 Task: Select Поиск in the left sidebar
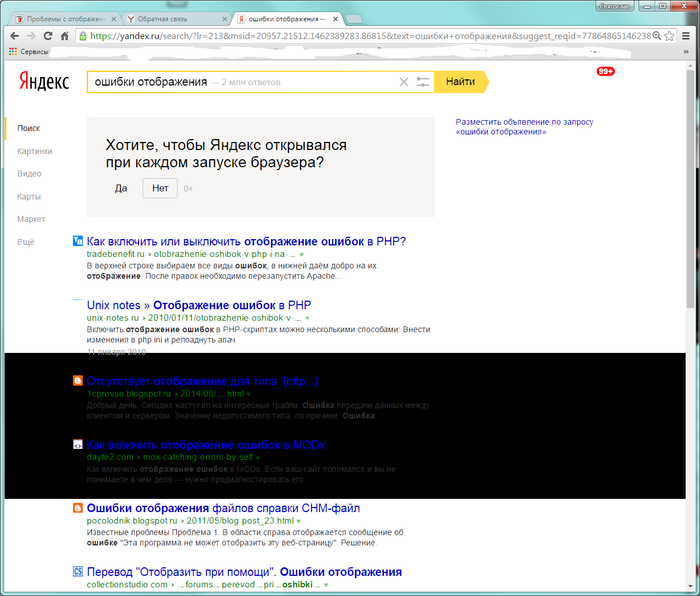click(x=29, y=128)
